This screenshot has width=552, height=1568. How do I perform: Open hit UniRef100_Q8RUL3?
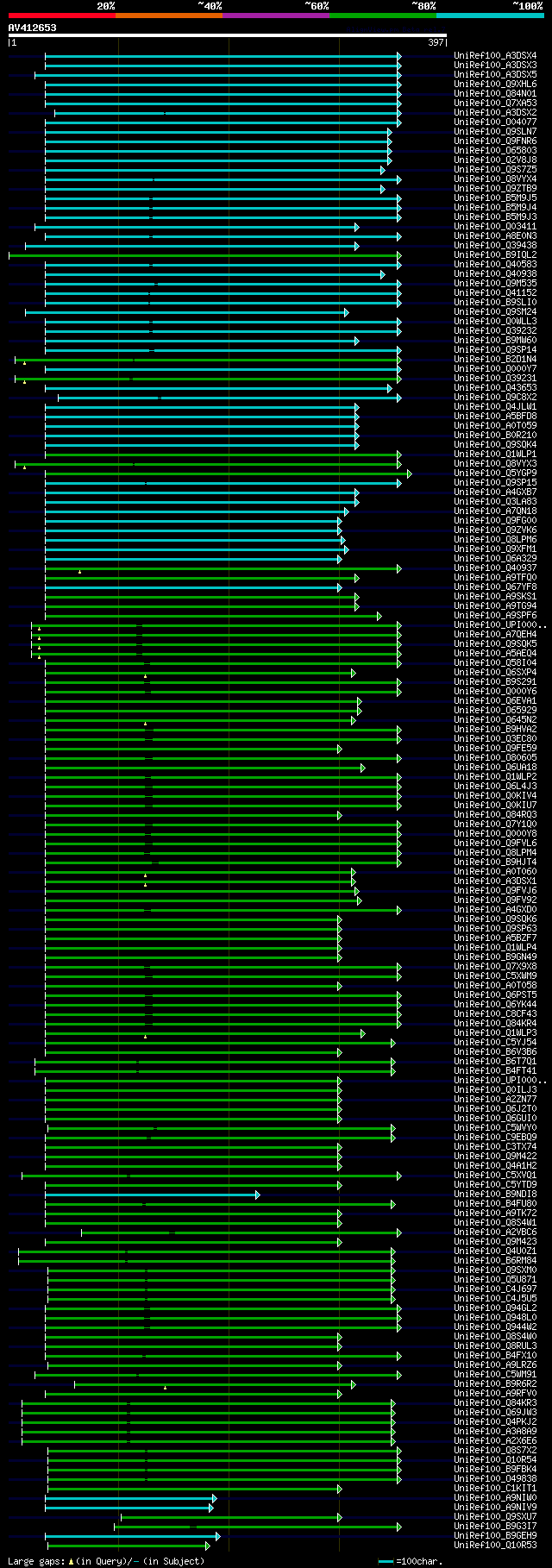(495, 1346)
